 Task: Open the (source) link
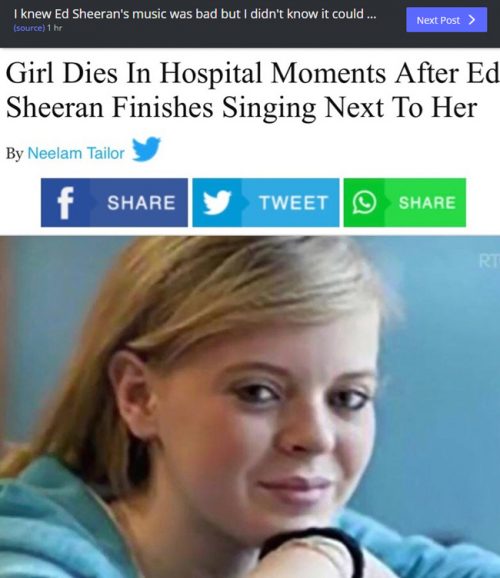point(29,28)
